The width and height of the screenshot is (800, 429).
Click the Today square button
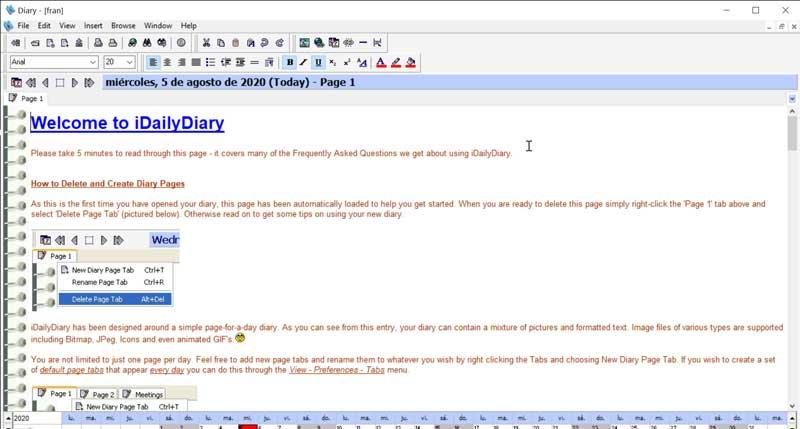coord(60,83)
